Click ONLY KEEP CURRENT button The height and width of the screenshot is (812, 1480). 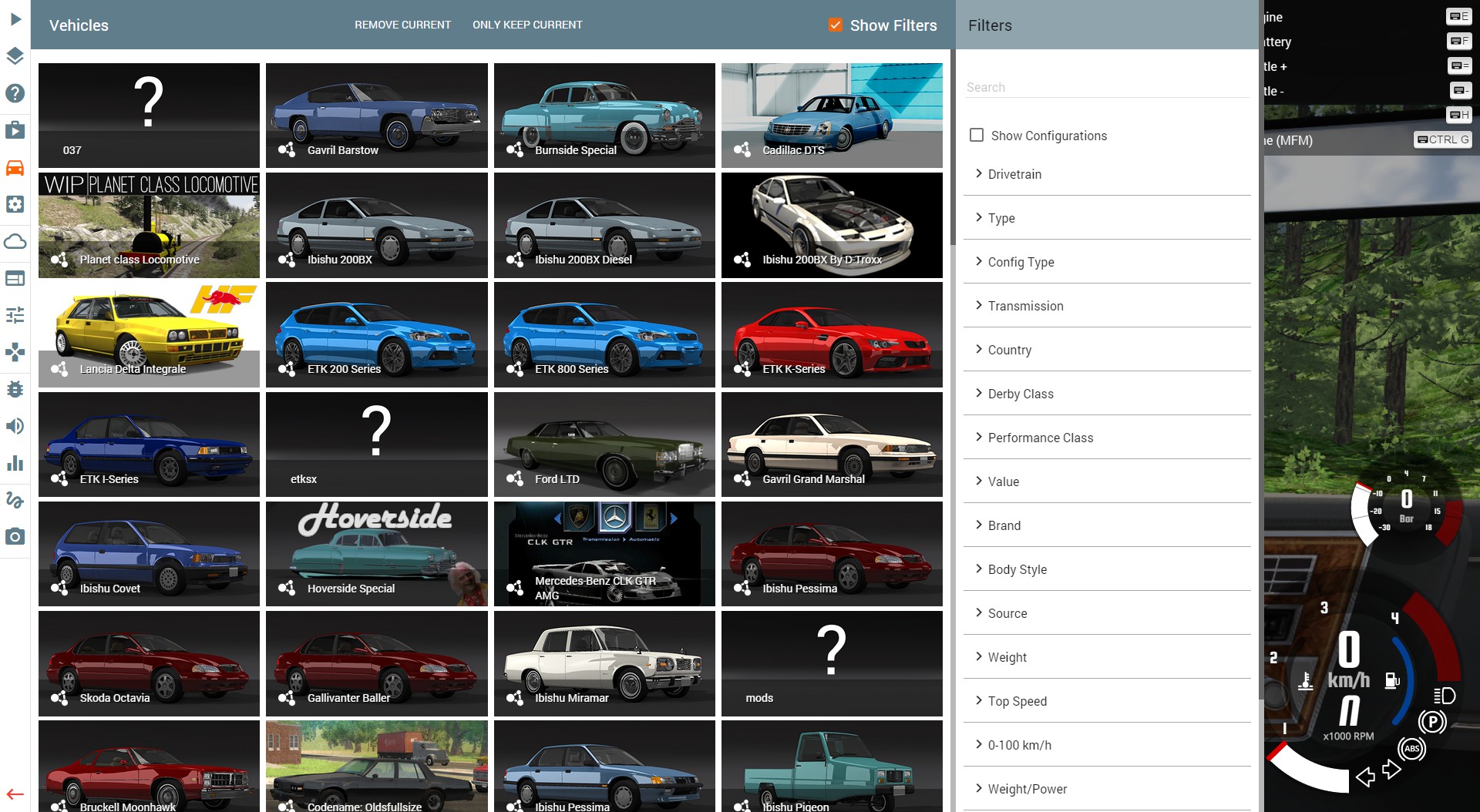[x=527, y=25]
